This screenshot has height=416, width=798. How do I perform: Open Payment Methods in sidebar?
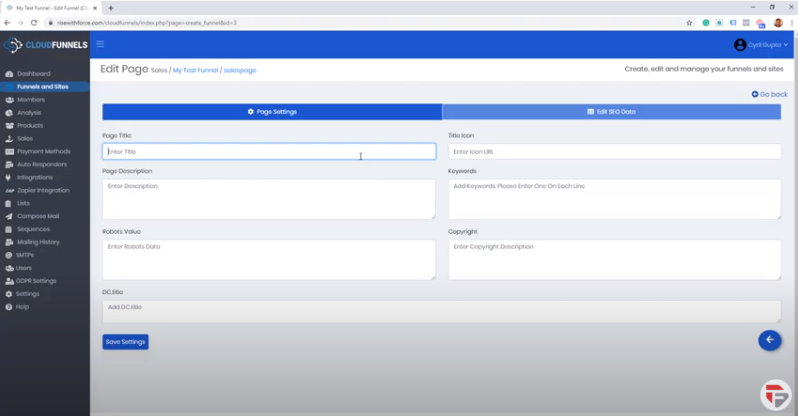43,151
